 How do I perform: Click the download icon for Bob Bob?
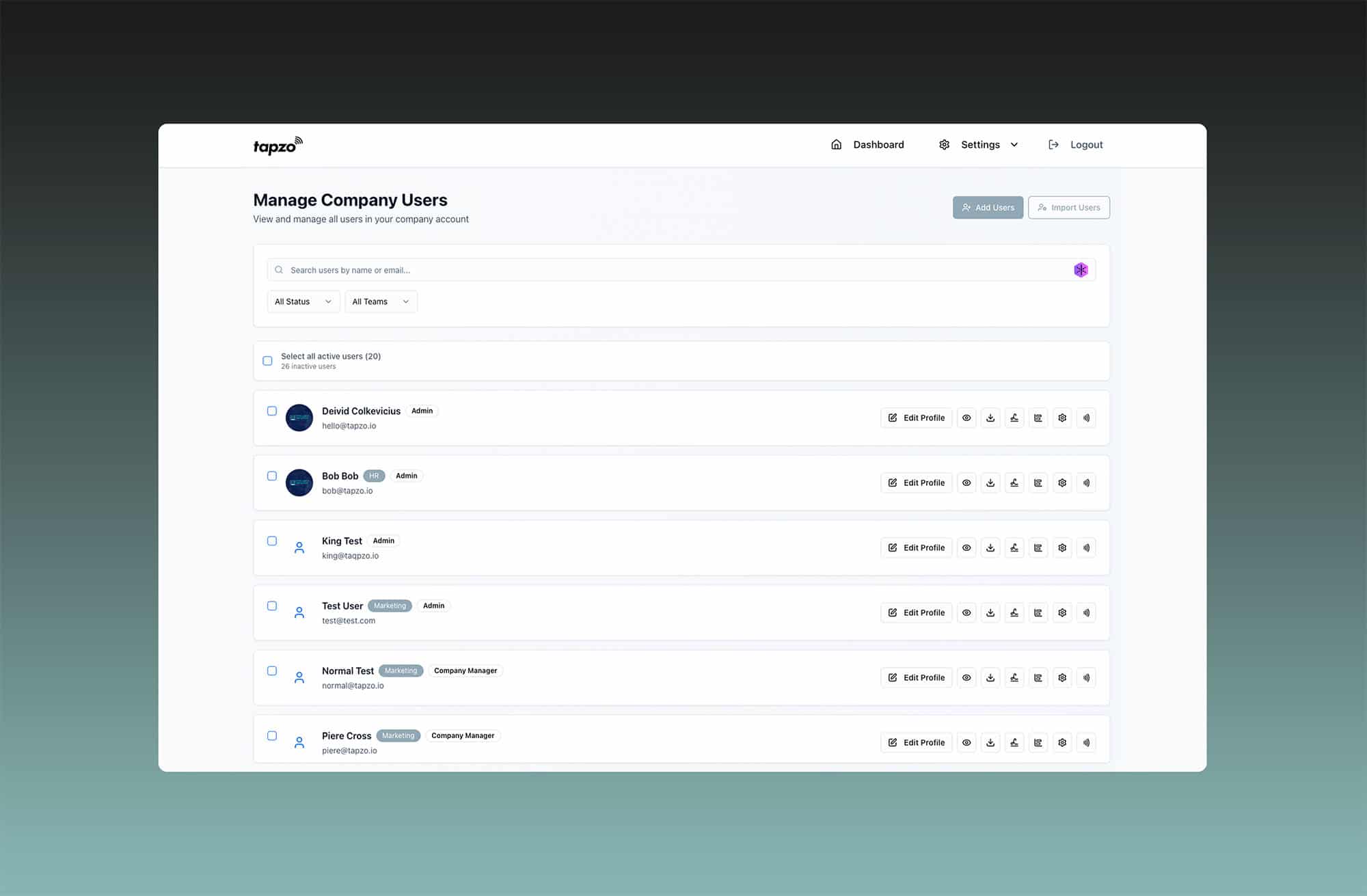point(990,483)
